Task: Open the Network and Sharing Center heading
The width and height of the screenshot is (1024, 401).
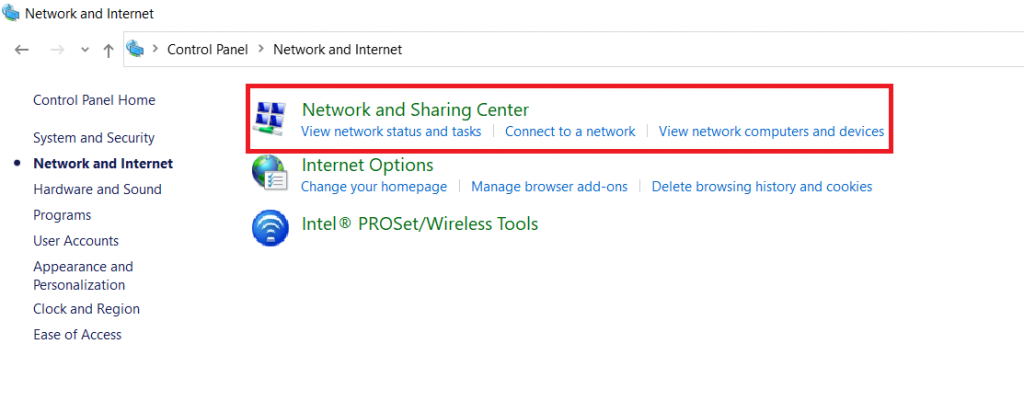Action: click(x=415, y=109)
